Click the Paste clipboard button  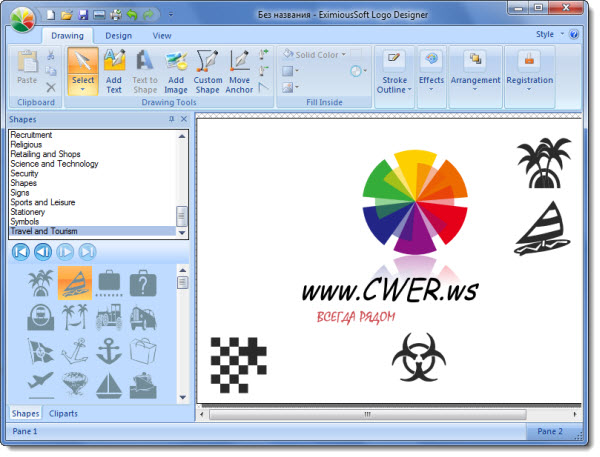[27, 67]
